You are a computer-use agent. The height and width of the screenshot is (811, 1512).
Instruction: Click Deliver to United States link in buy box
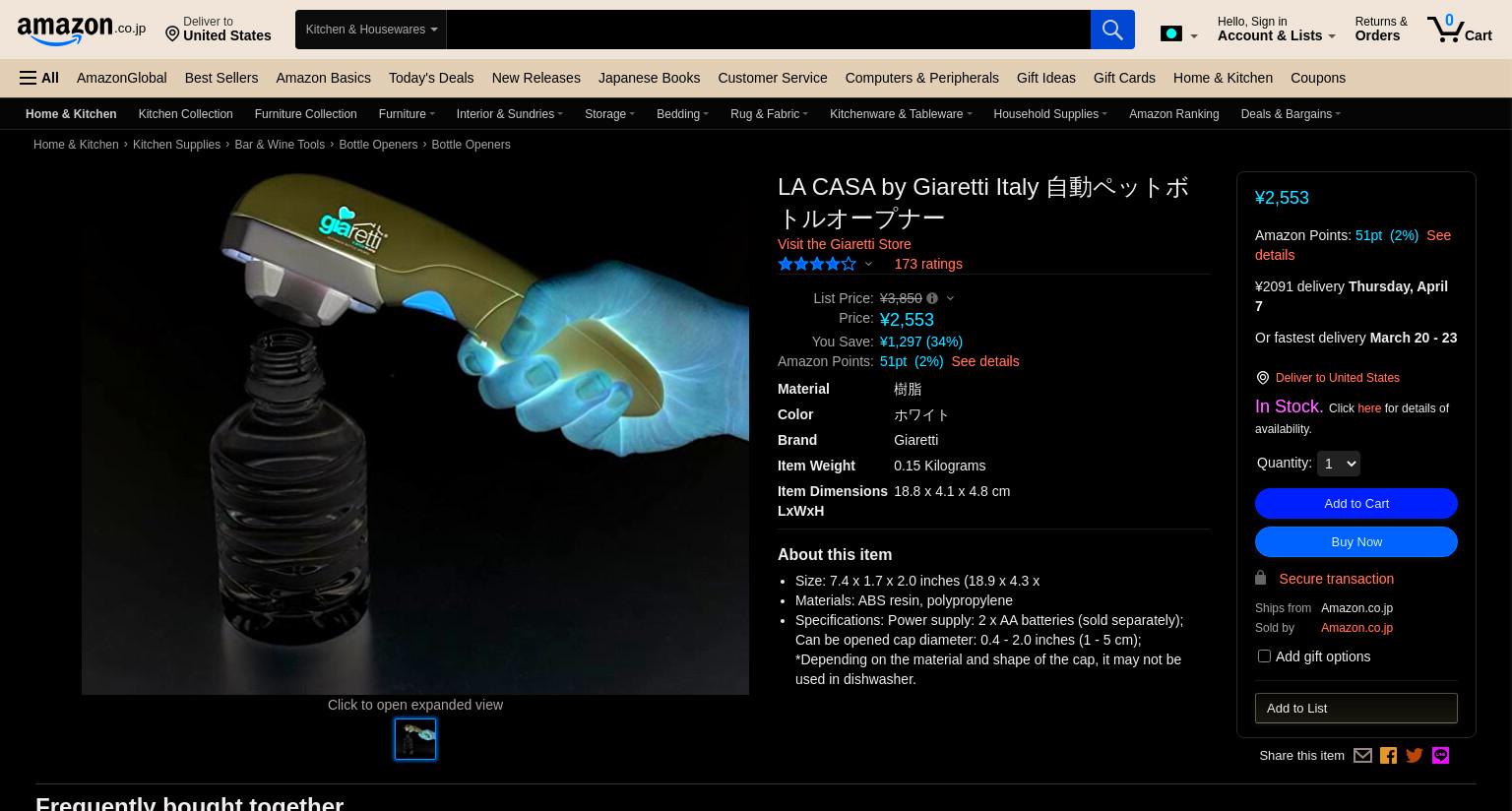point(1337,378)
